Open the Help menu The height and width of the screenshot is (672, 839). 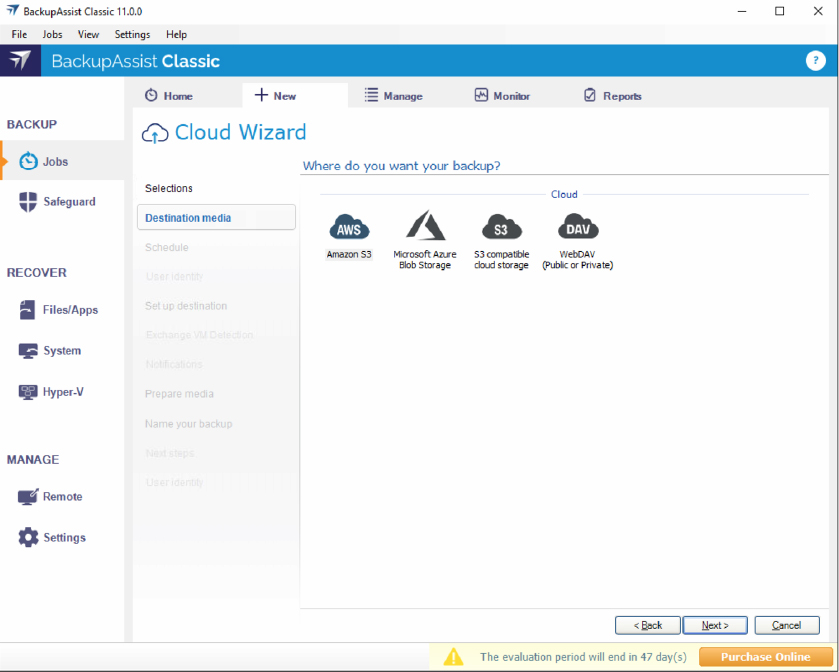point(176,34)
